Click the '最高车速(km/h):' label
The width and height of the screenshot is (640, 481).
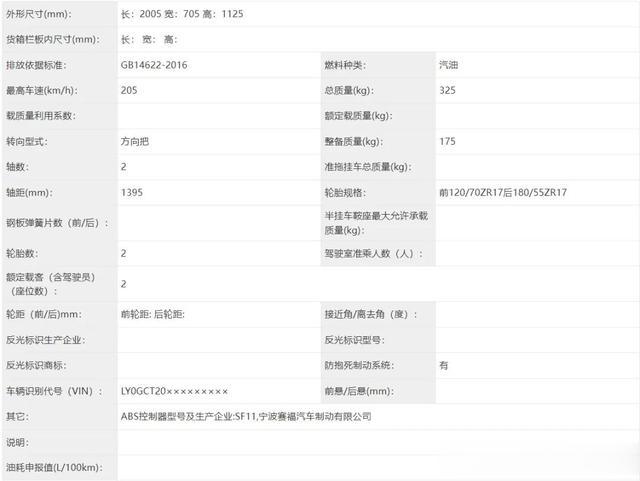(x=41, y=91)
